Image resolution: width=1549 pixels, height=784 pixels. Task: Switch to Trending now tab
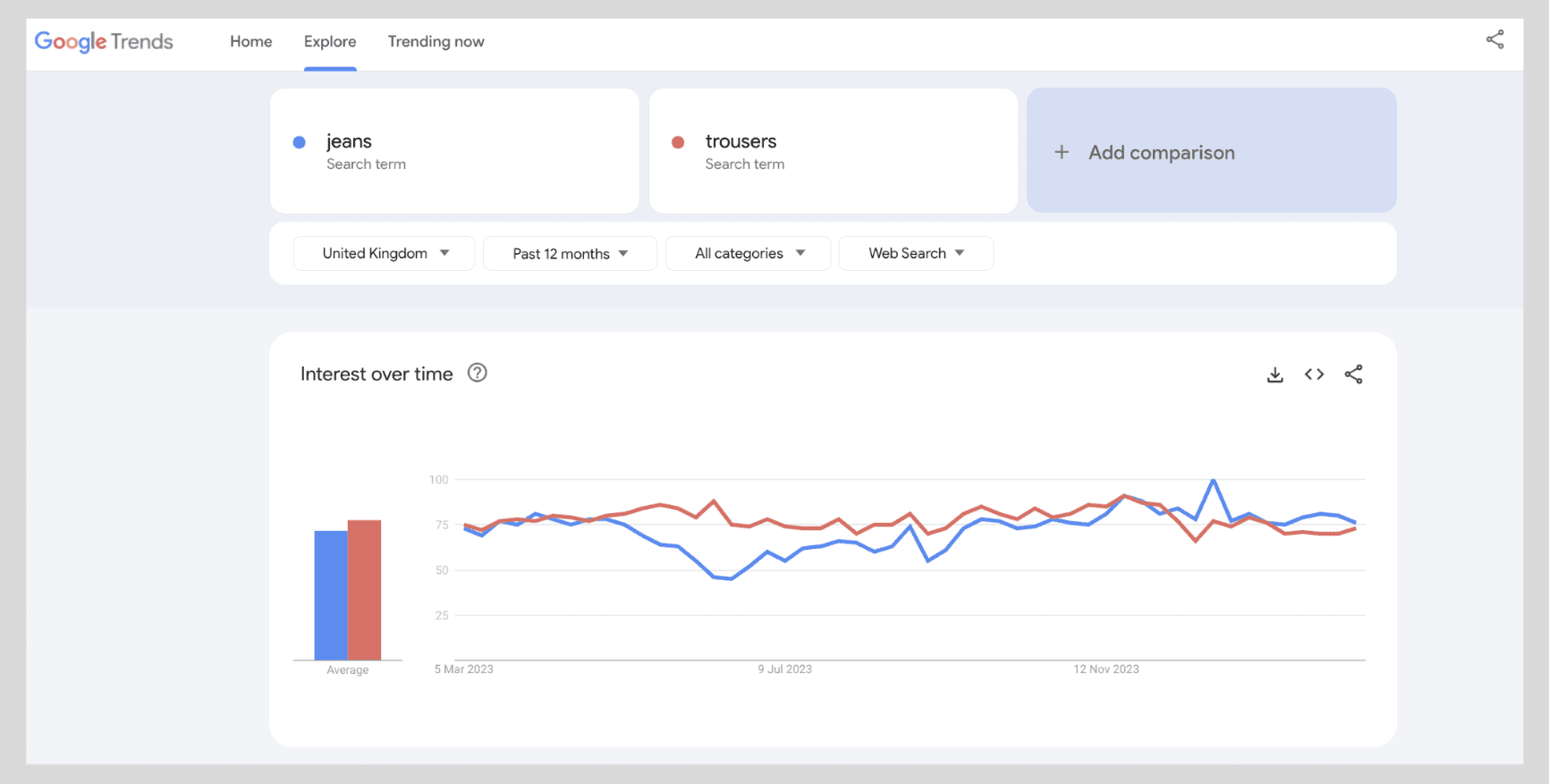tap(436, 41)
